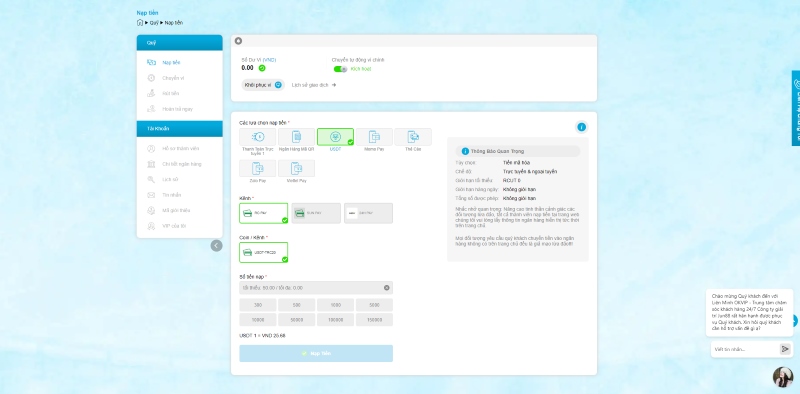
Task: Choose the Viettel Pay payment icon
Action: pyautogui.click(x=296, y=168)
